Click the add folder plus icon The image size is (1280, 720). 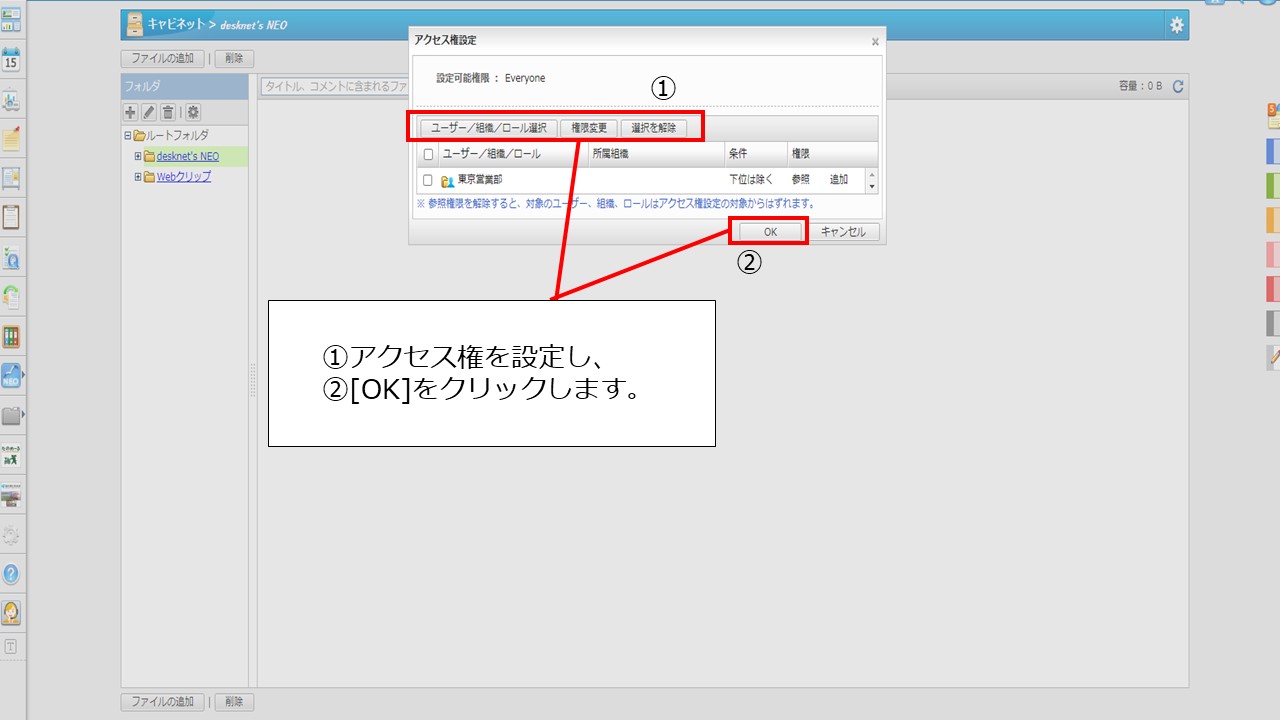tap(130, 113)
